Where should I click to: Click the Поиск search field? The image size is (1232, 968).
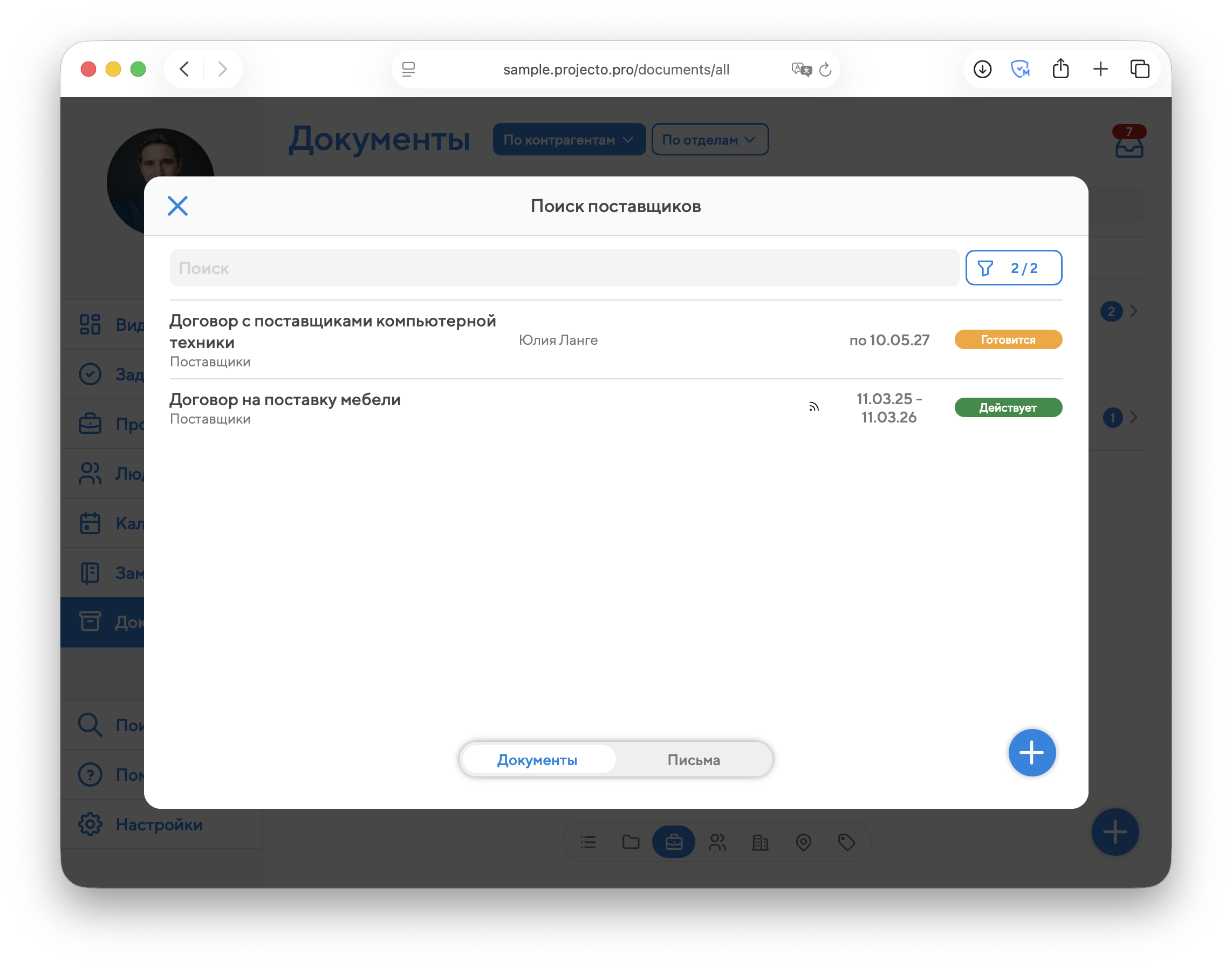(564, 268)
